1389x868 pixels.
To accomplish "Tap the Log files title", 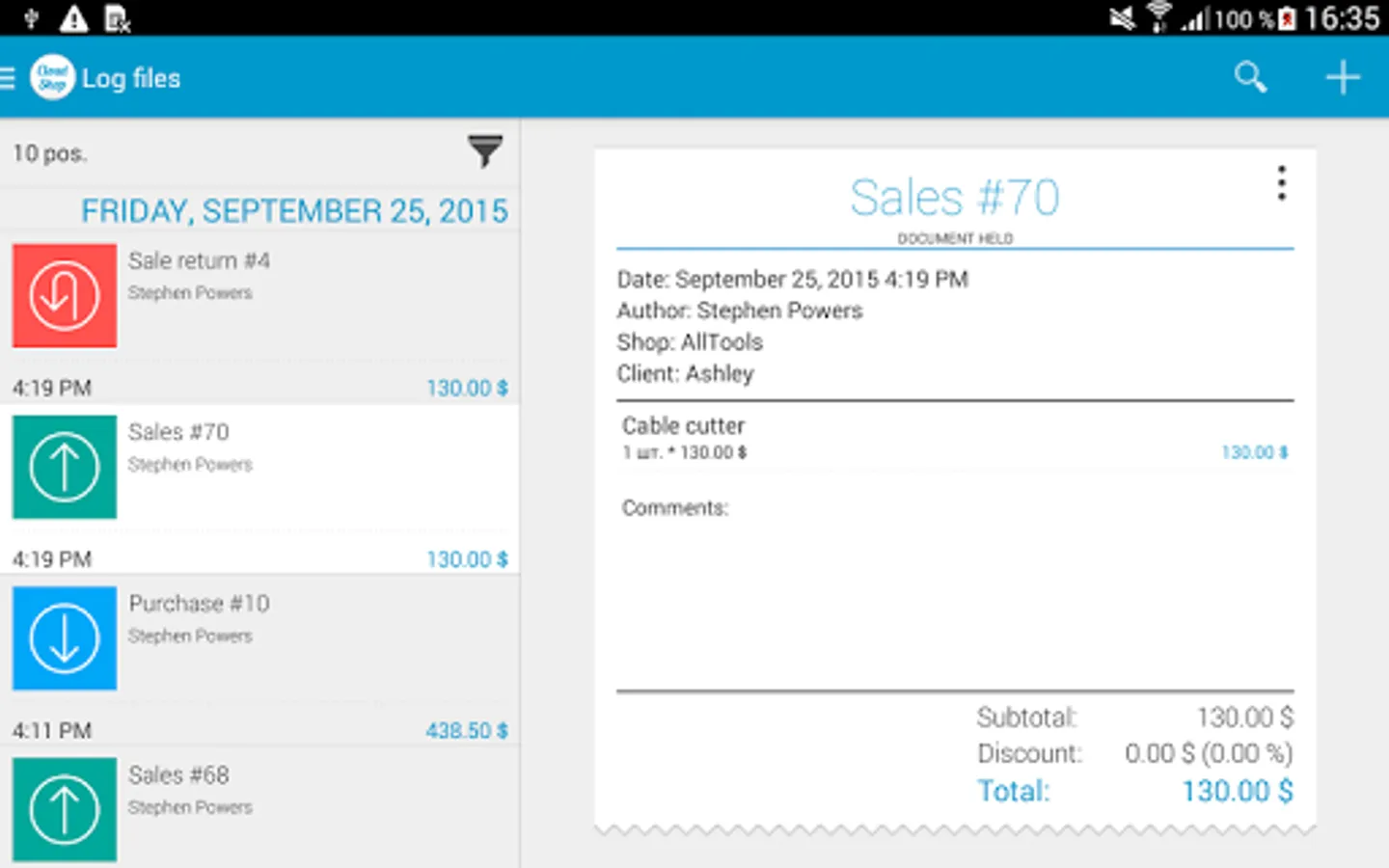I will [x=131, y=78].
